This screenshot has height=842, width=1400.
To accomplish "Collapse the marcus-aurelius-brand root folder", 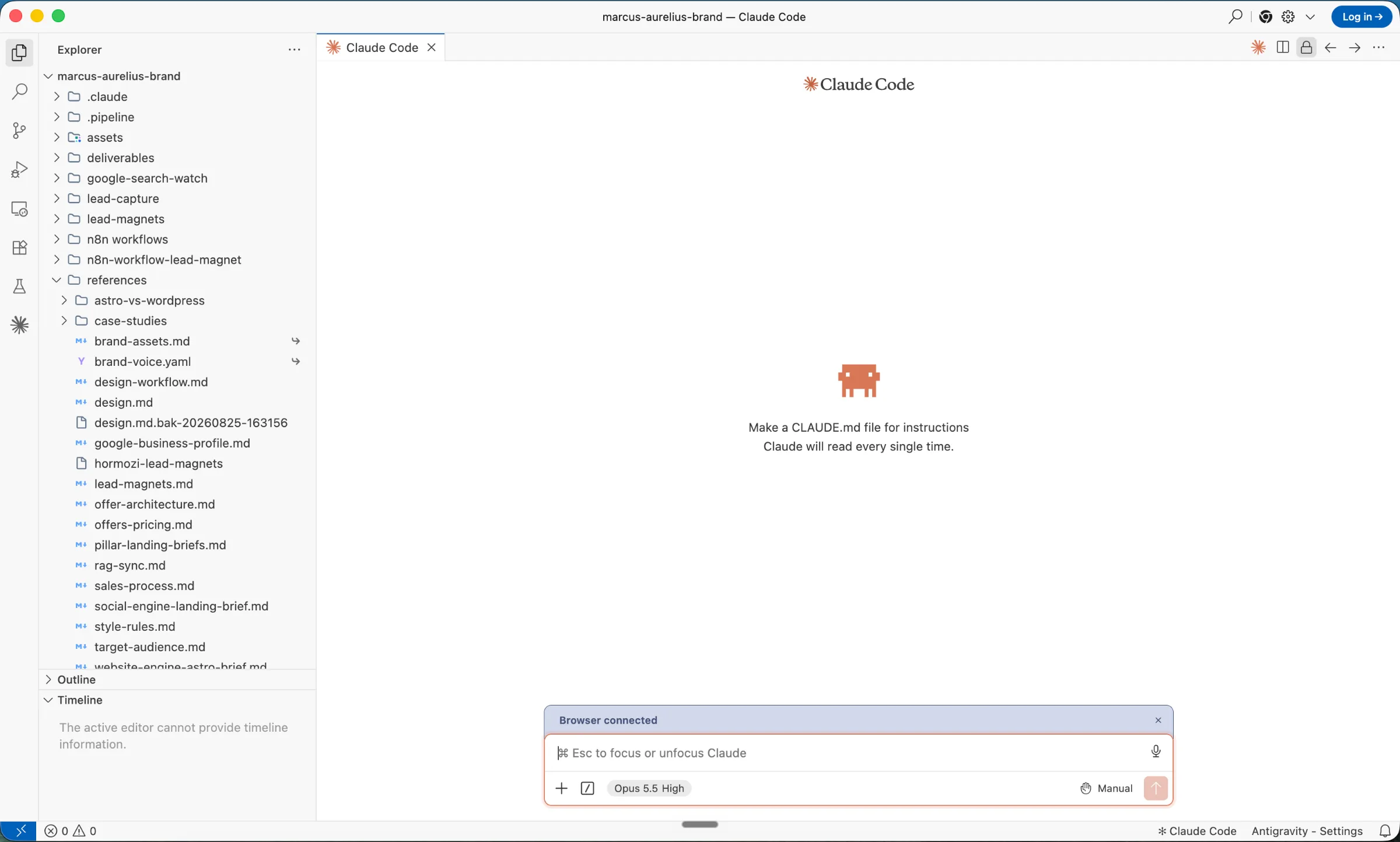I will click(x=48, y=76).
